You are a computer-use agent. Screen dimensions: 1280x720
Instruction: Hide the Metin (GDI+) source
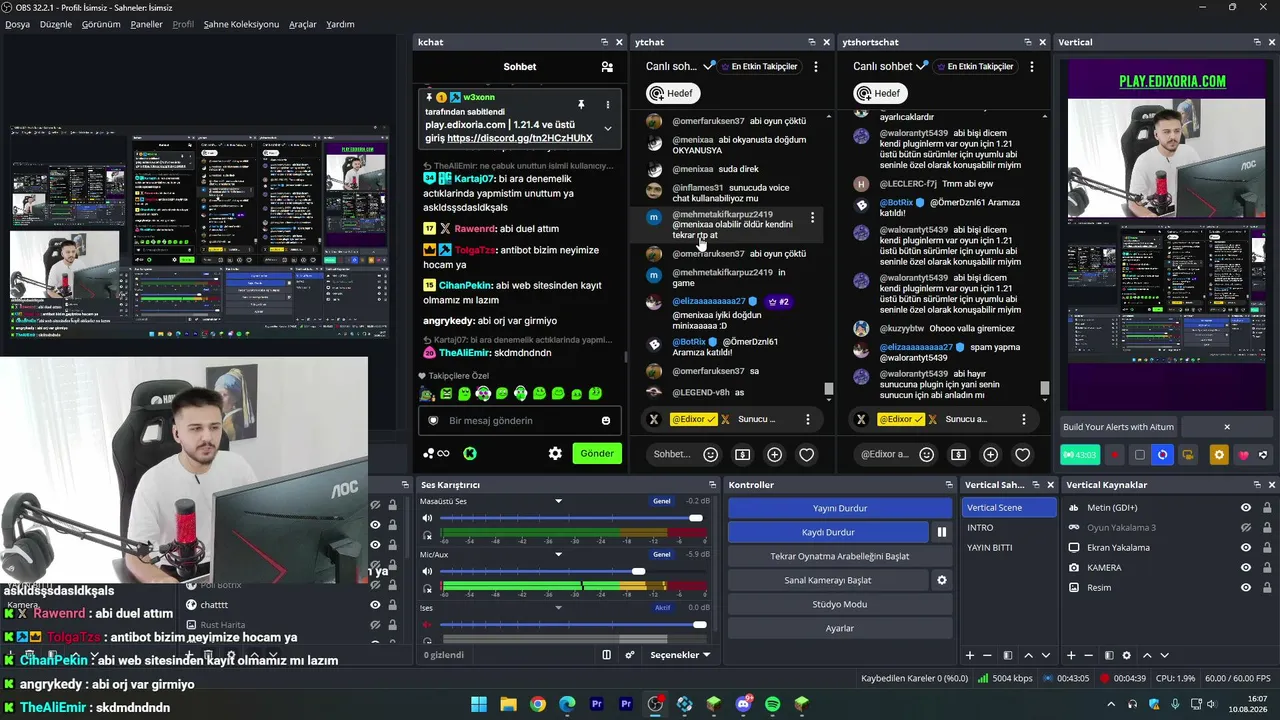[1246, 508]
